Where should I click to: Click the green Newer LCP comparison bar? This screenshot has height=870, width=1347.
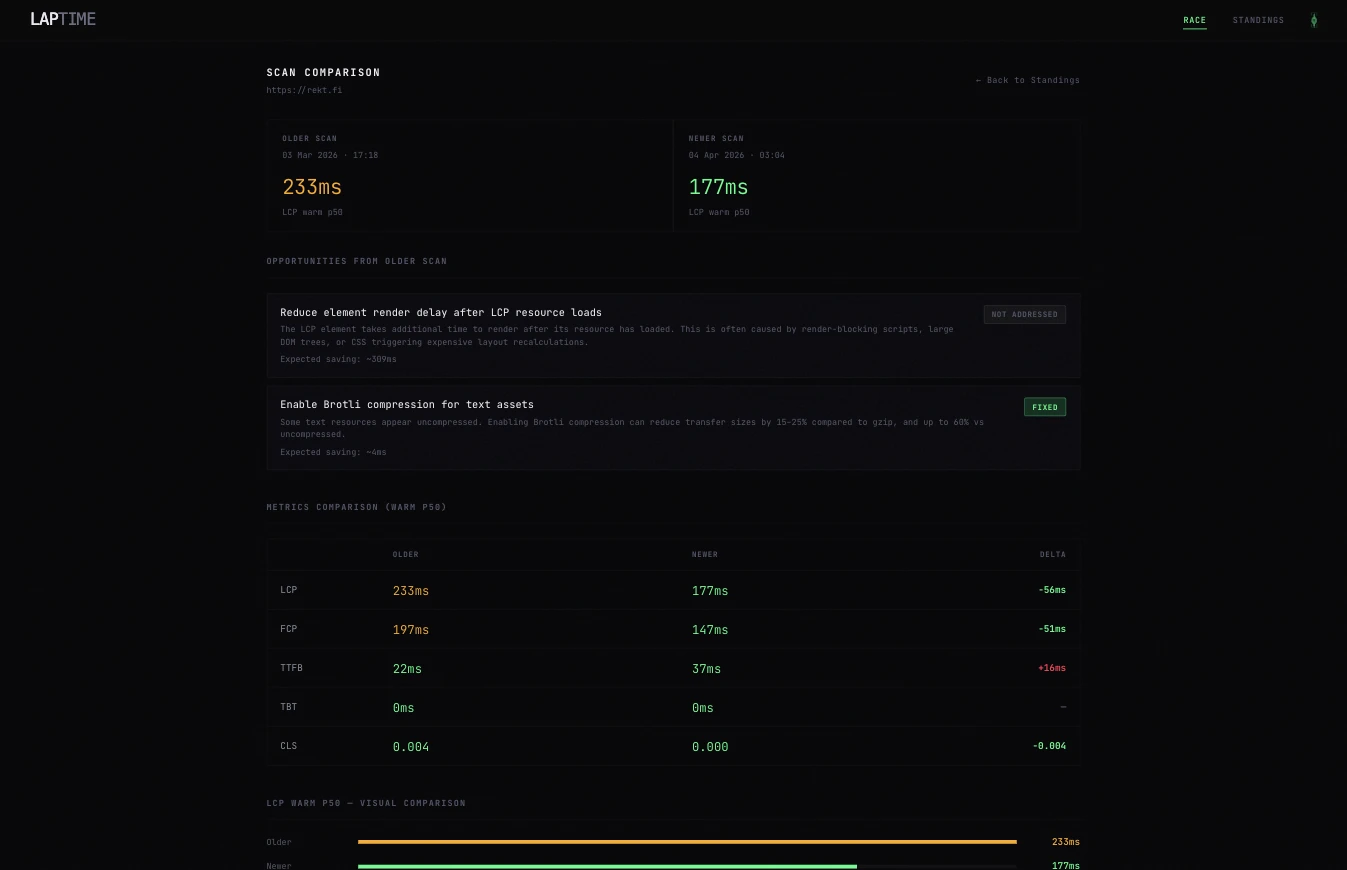[x=607, y=866]
